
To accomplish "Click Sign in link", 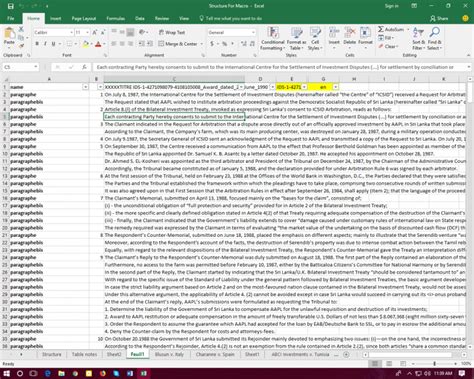I will (x=391, y=6).
